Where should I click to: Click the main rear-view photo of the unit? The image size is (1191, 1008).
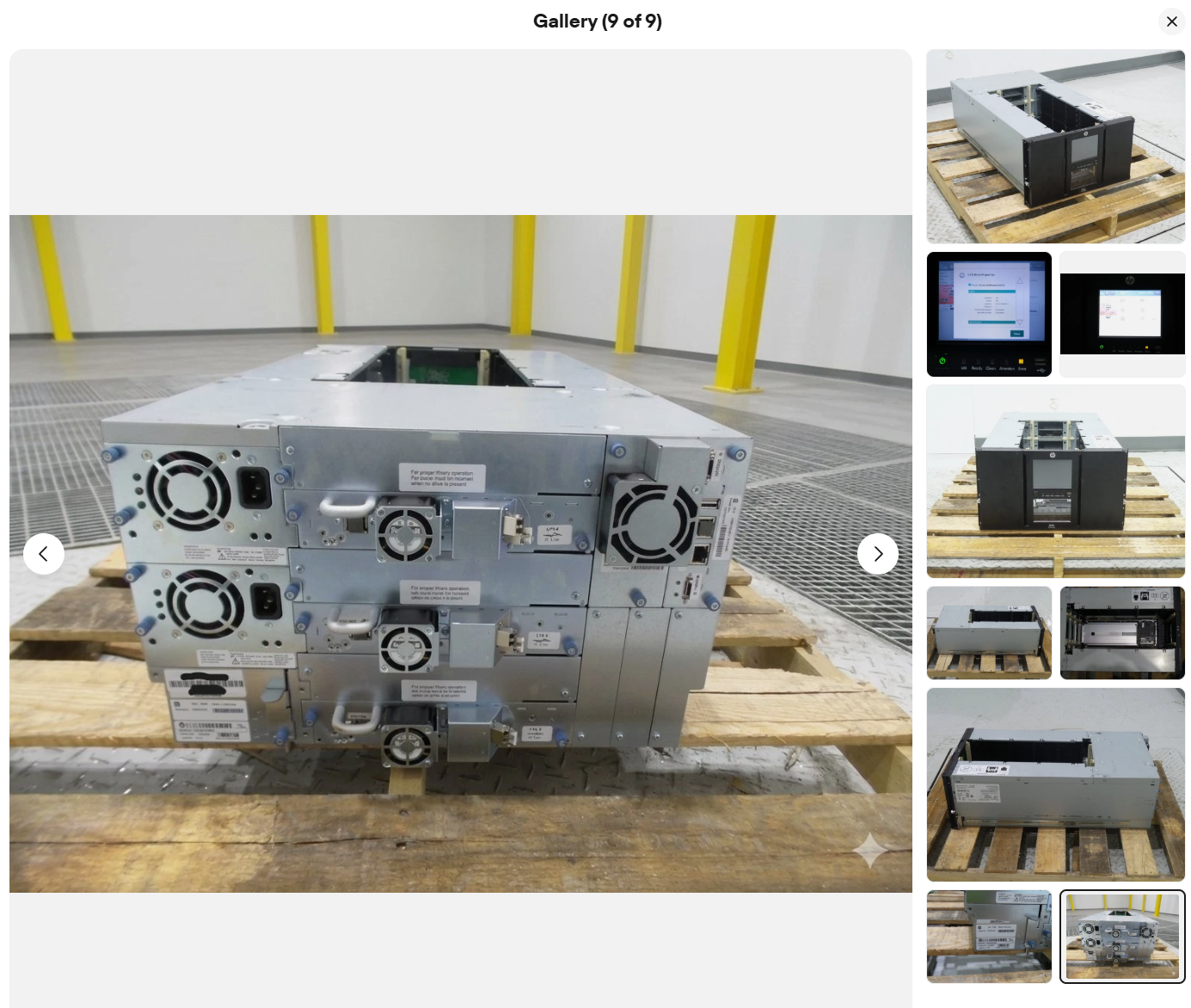[x=461, y=554]
